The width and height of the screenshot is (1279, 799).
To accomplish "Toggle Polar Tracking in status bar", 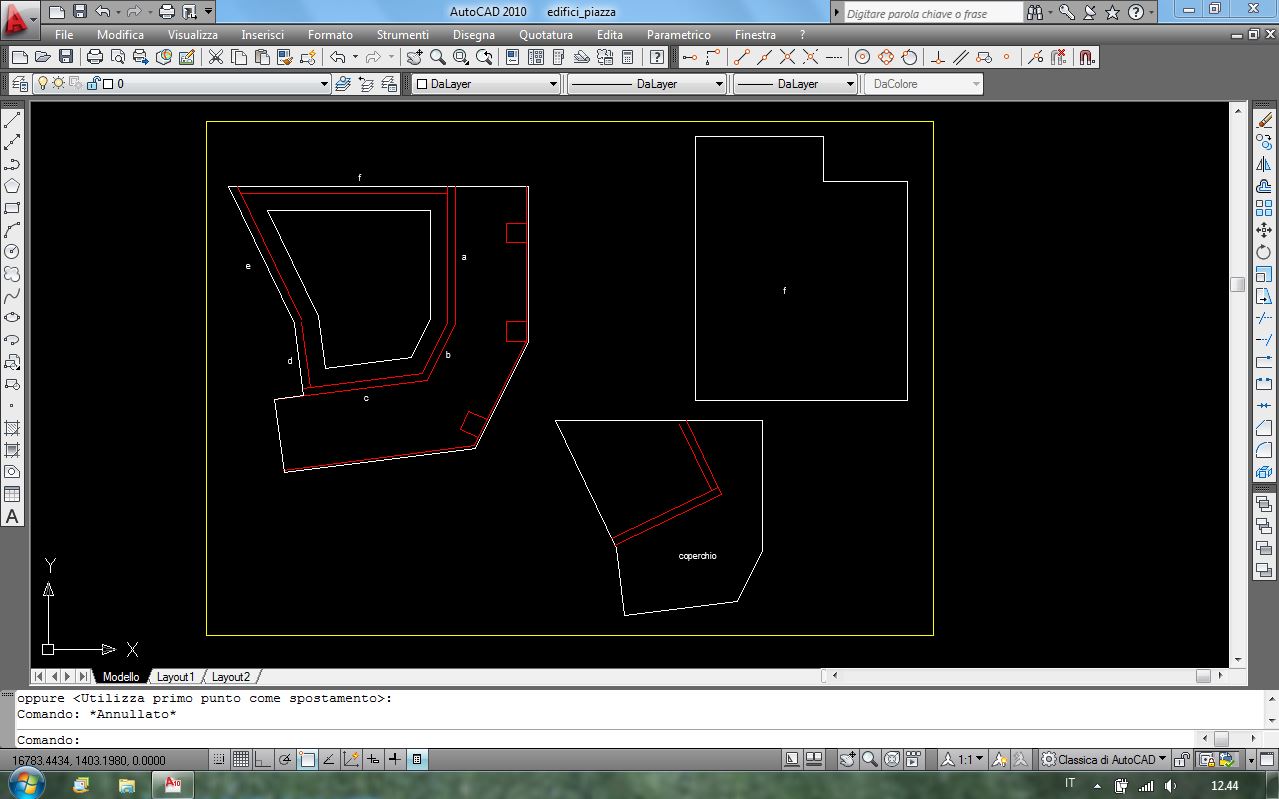I will click(x=285, y=759).
